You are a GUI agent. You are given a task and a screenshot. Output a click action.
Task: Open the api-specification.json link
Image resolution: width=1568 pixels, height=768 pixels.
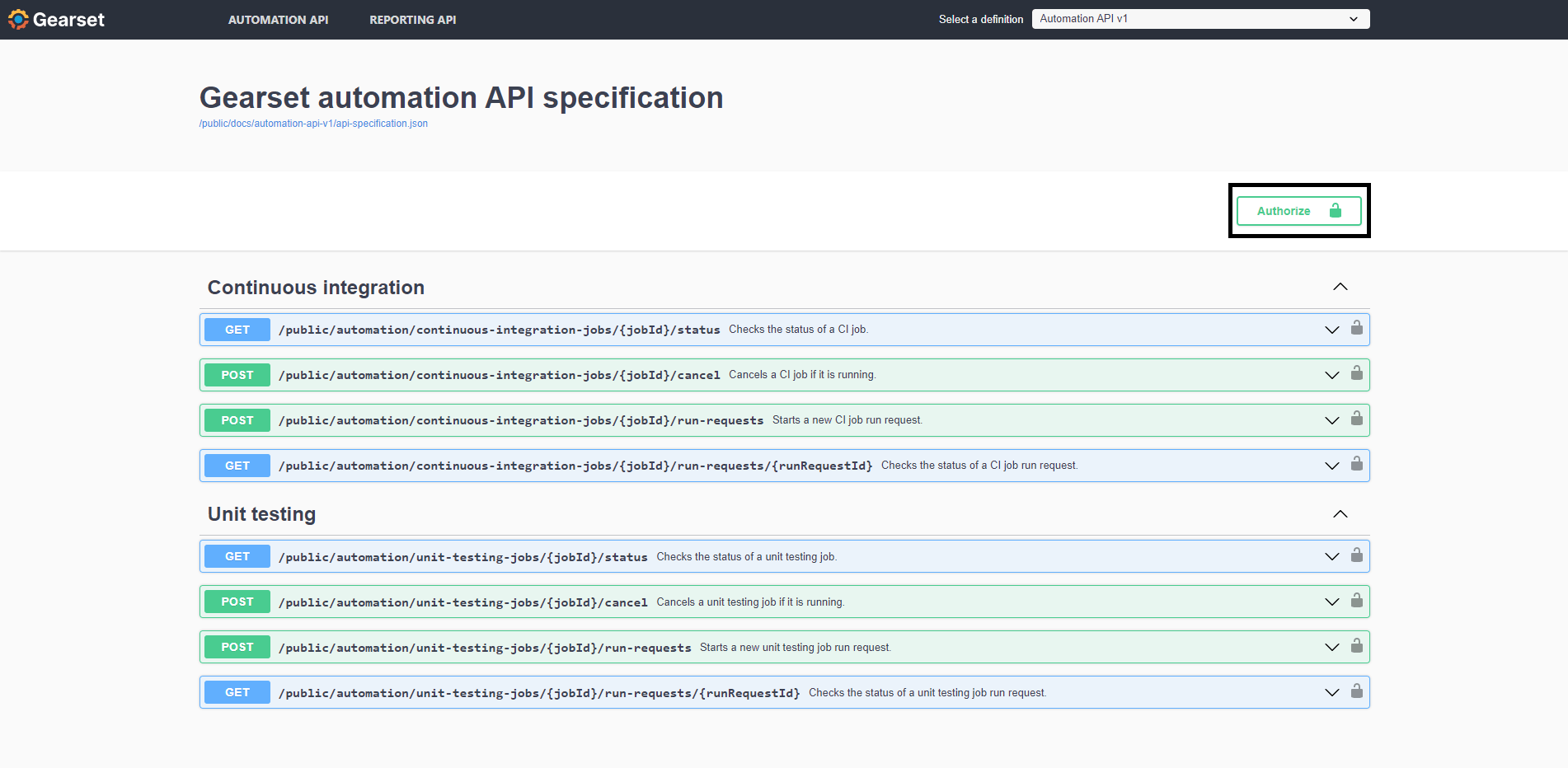coord(313,124)
